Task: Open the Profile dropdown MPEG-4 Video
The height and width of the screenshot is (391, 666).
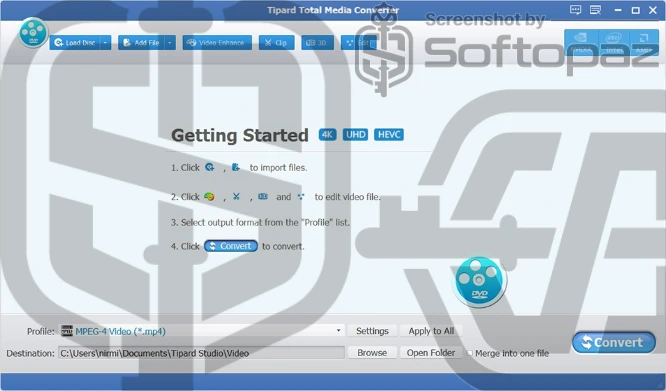Action: pos(201,331)
